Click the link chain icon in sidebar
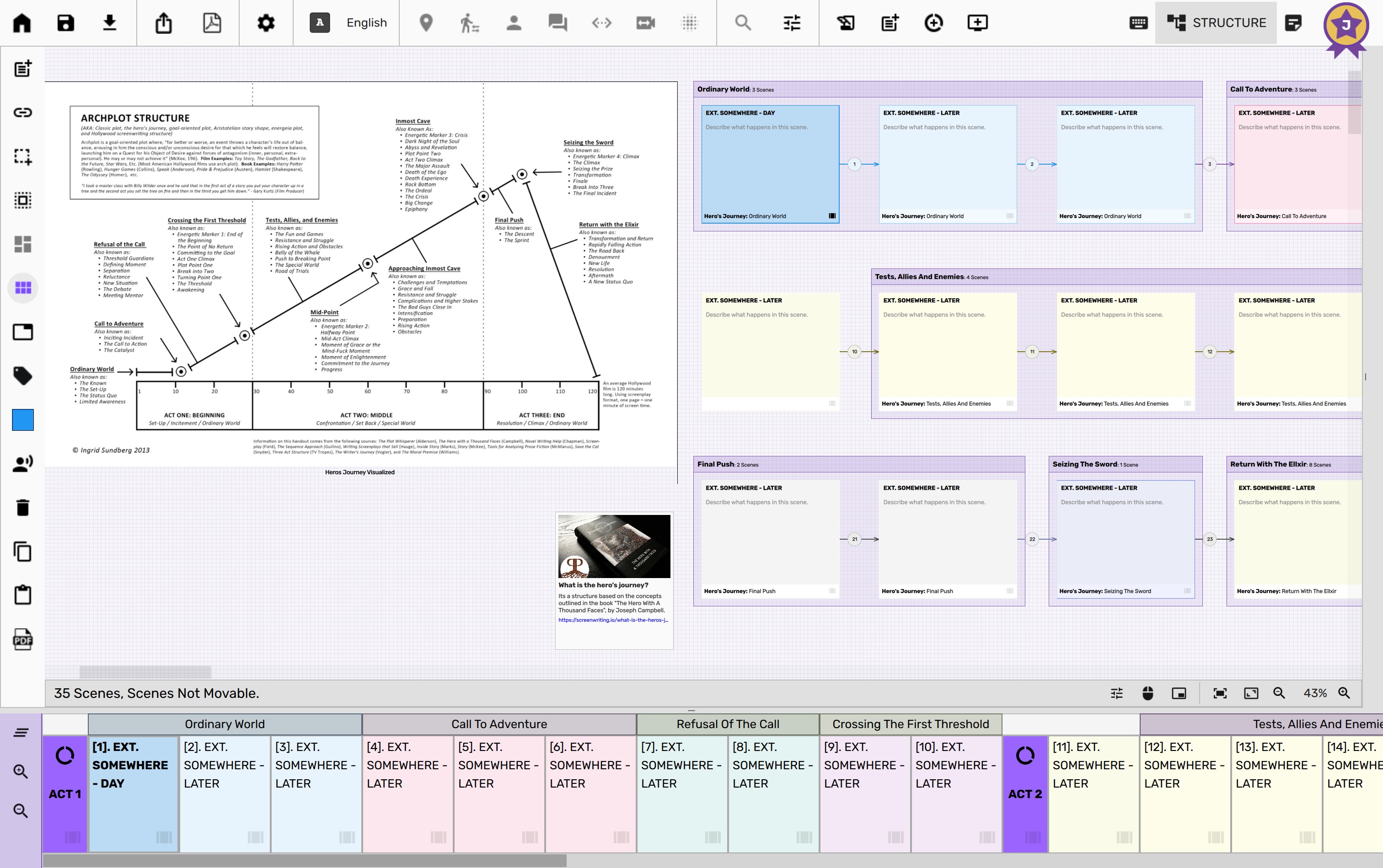 tap(22, 113)
